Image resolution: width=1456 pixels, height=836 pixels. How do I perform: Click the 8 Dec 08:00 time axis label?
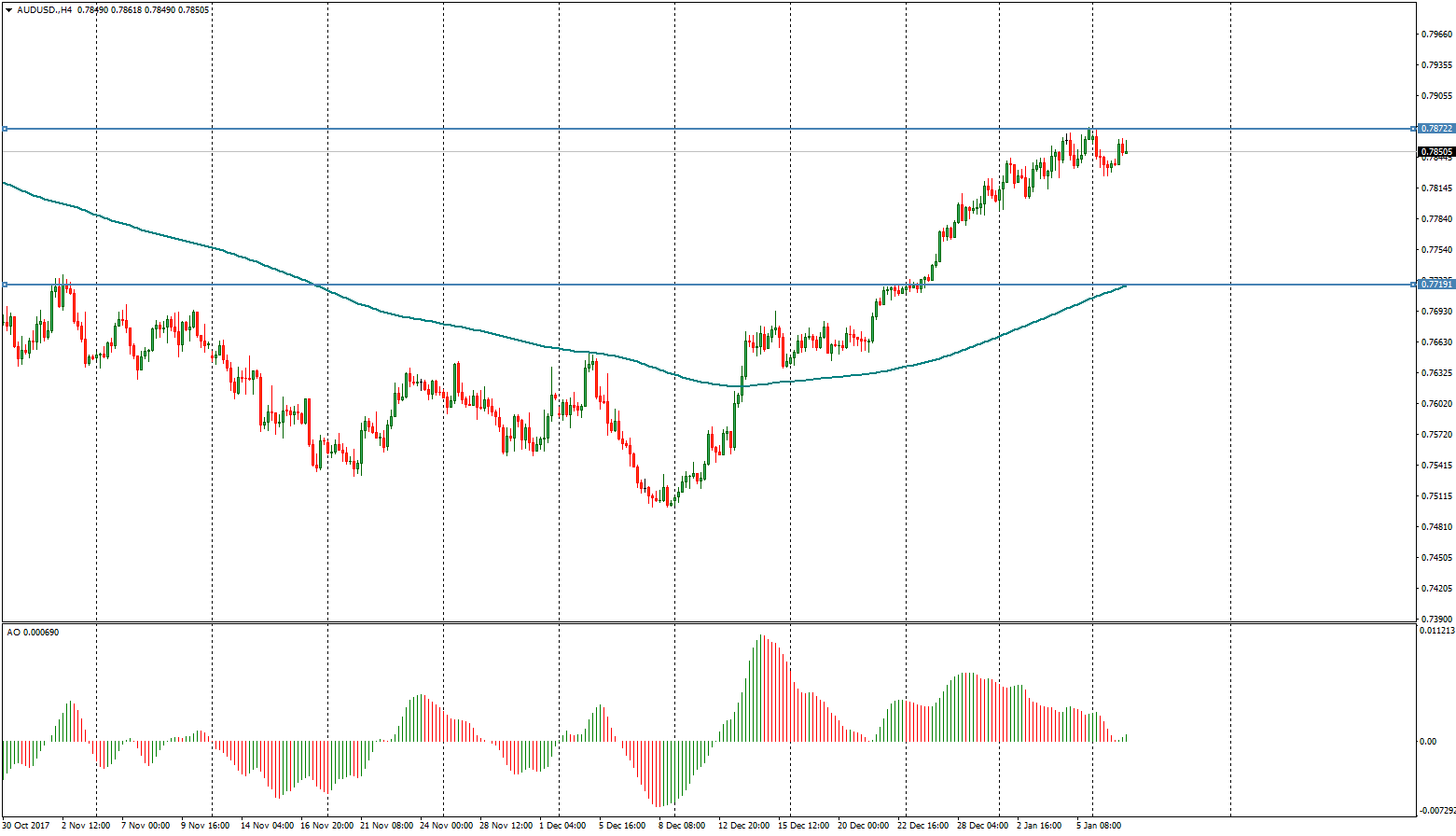[x=682, y=826]
